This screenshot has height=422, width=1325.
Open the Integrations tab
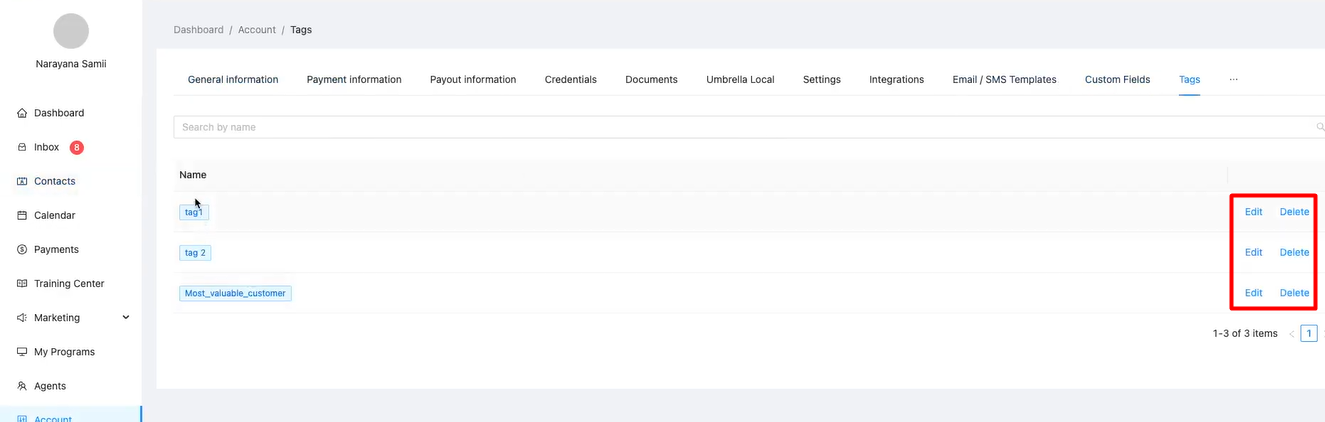[x=896, y=79]
